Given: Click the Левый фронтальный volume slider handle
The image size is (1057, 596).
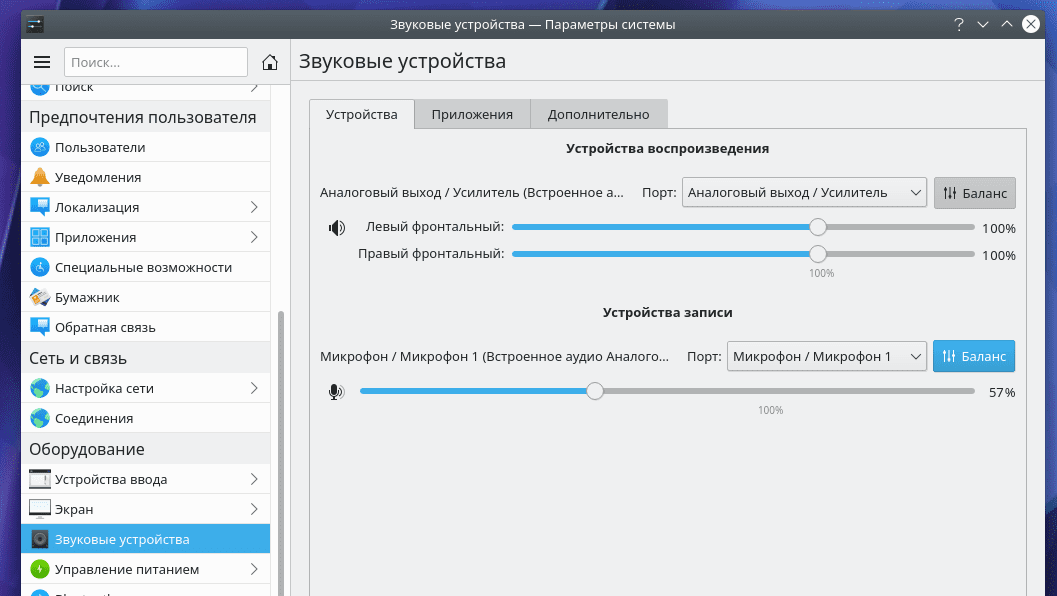Looking at the screenshot, I should click(818, 227).
